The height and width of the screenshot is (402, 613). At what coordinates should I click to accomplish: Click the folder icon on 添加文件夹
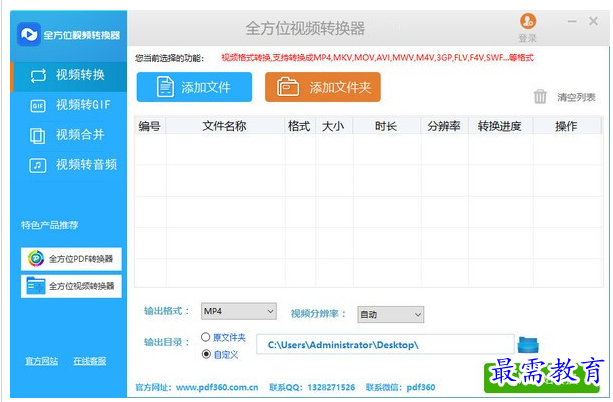pyautogui.click(x=288, y=87)
